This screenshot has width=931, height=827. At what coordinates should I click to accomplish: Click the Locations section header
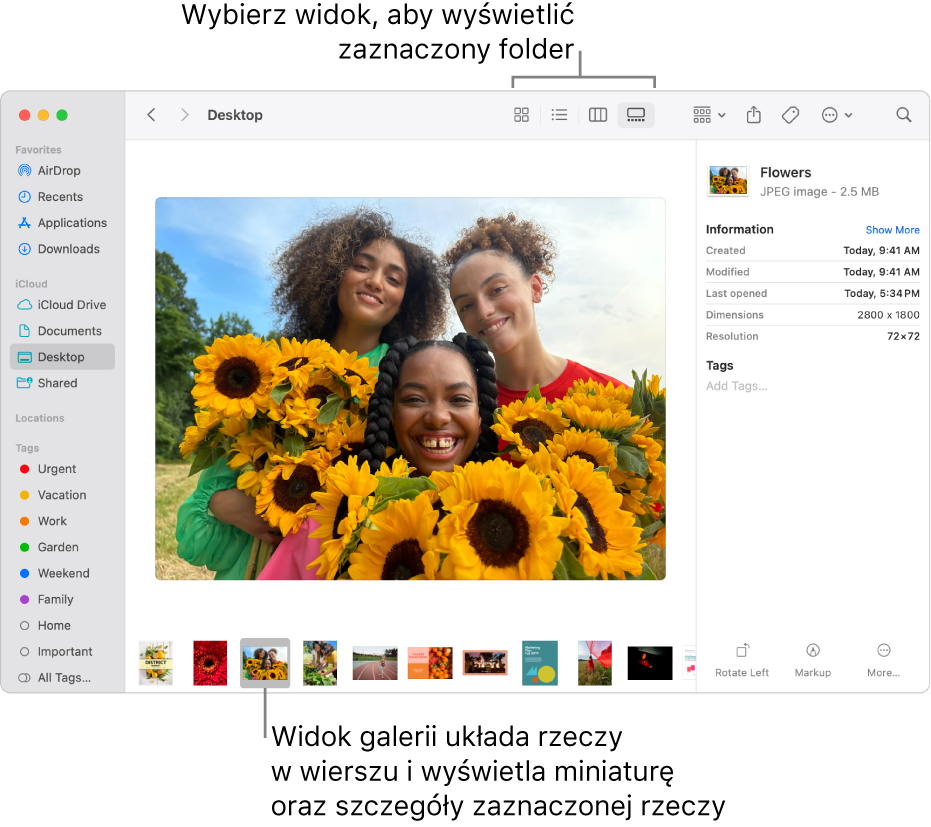tap(39, 418)
